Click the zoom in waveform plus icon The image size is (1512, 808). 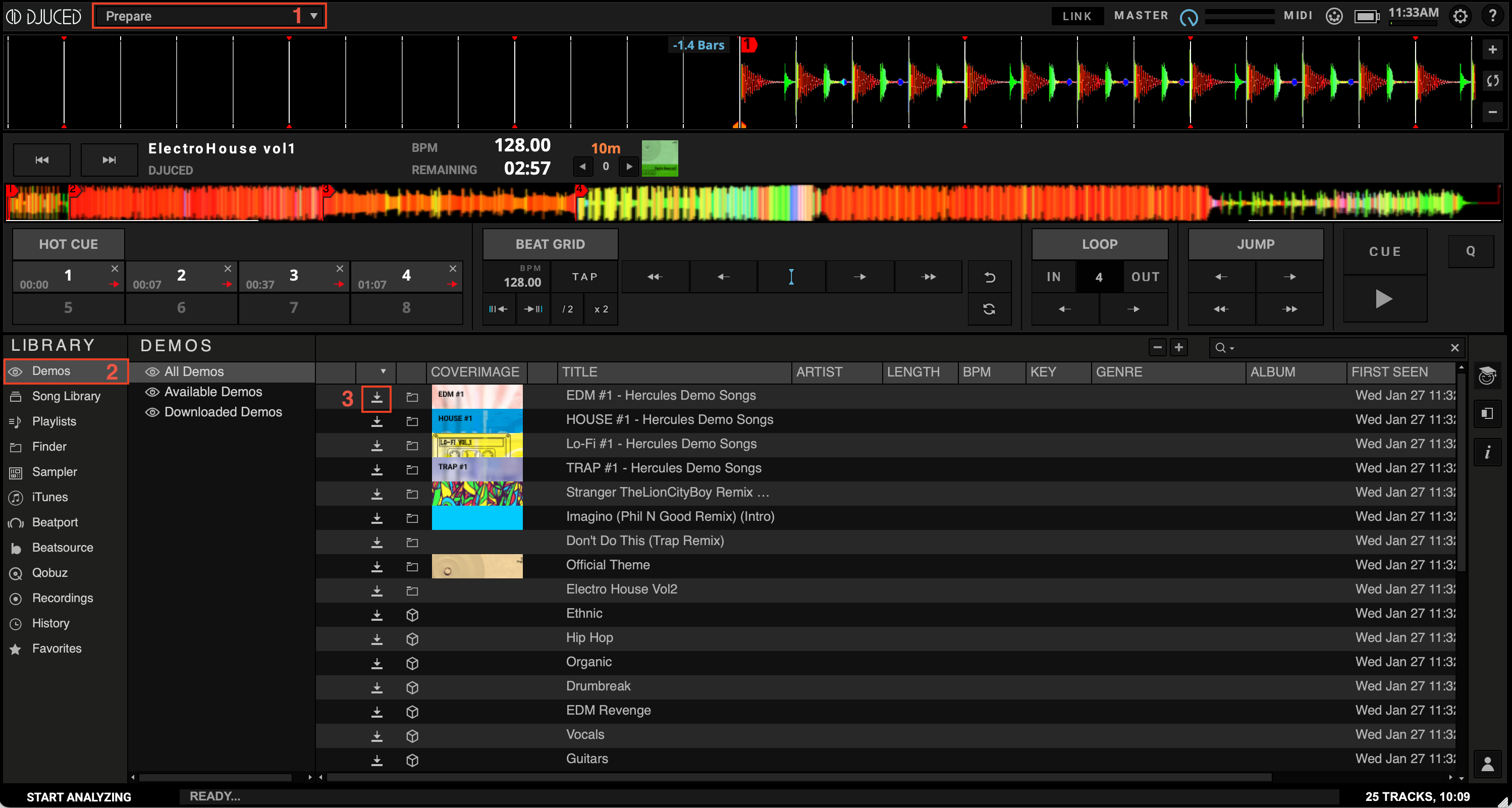click(1492, 50)
